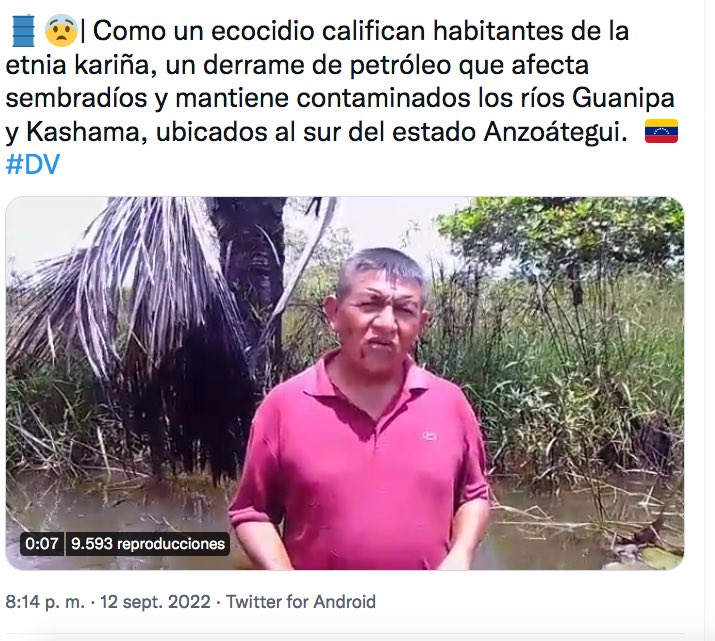Click the 9.593 reproducciones view count
Viewport: 715px width, 641px height.
click(148, 543)
